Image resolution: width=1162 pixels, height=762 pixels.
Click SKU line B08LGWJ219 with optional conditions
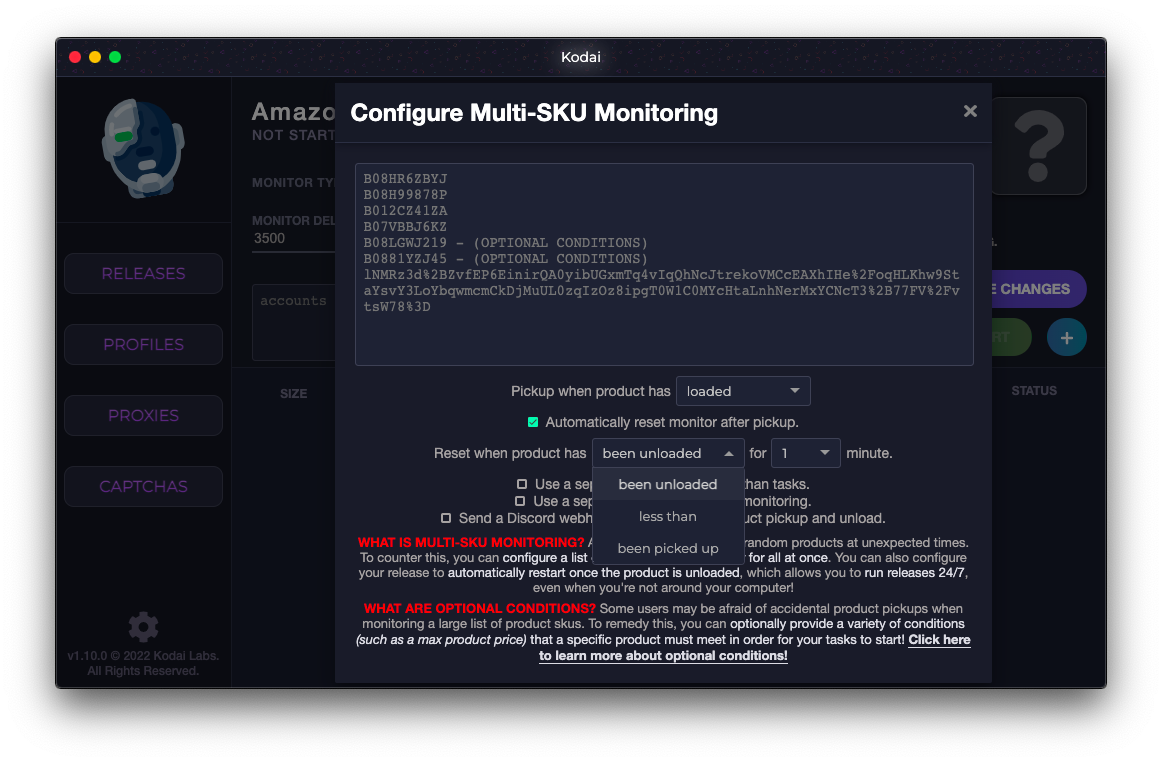(x=505, y=243)
